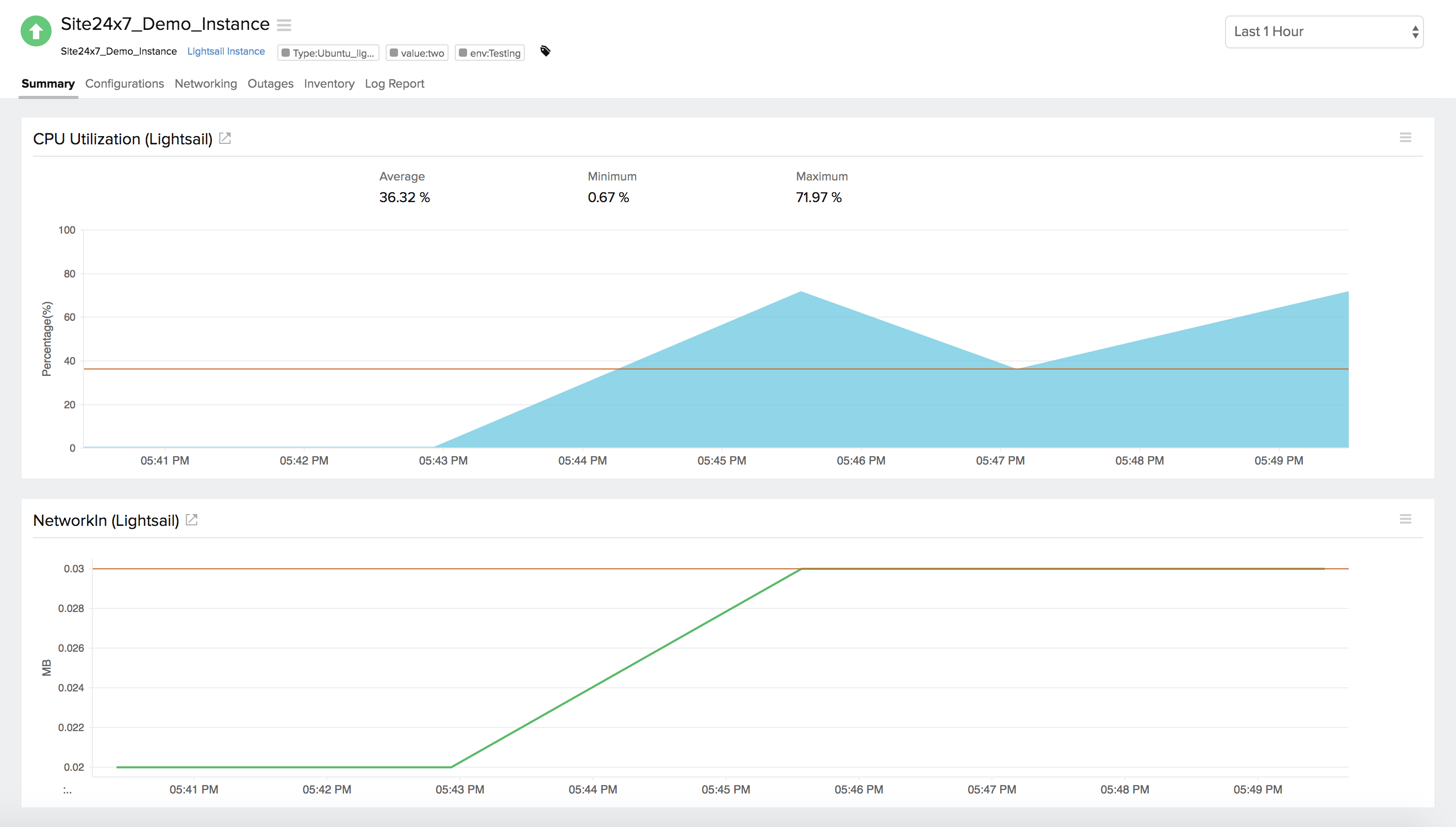The width and height of the screenshot is (1456, 827).
Task: Click the Lightsail Instance link
Action: point(225,51)
